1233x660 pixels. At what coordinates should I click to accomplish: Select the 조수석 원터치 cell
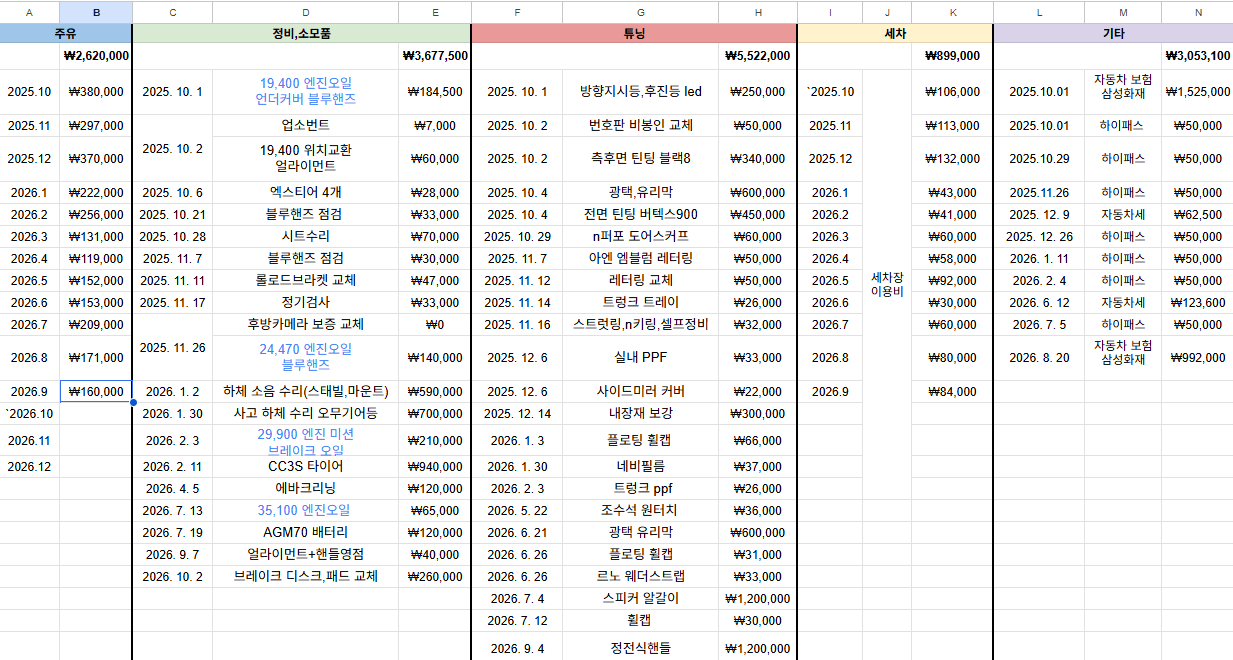click(x=640, y=510)
